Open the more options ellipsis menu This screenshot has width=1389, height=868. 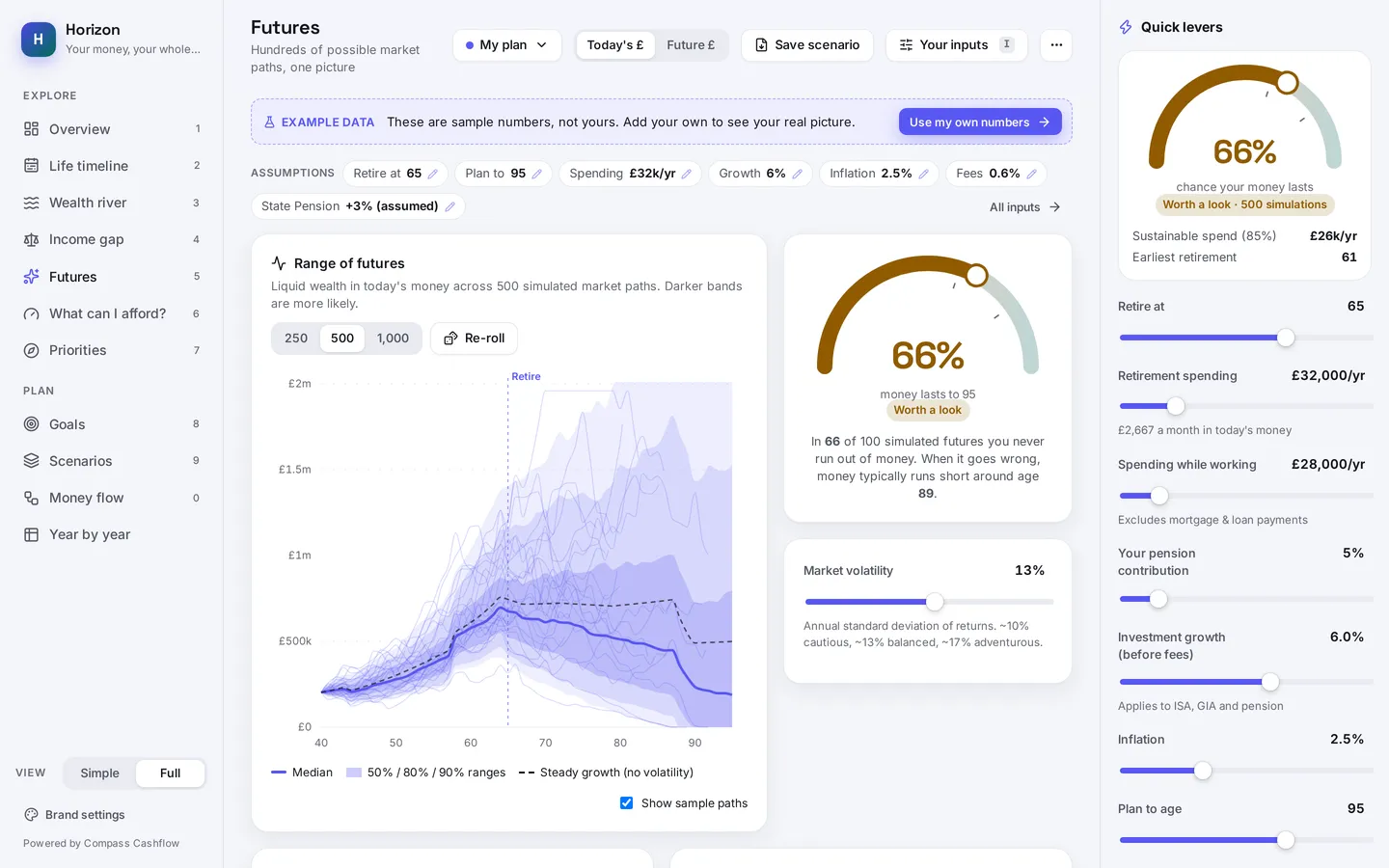(x=1056, y=45)
